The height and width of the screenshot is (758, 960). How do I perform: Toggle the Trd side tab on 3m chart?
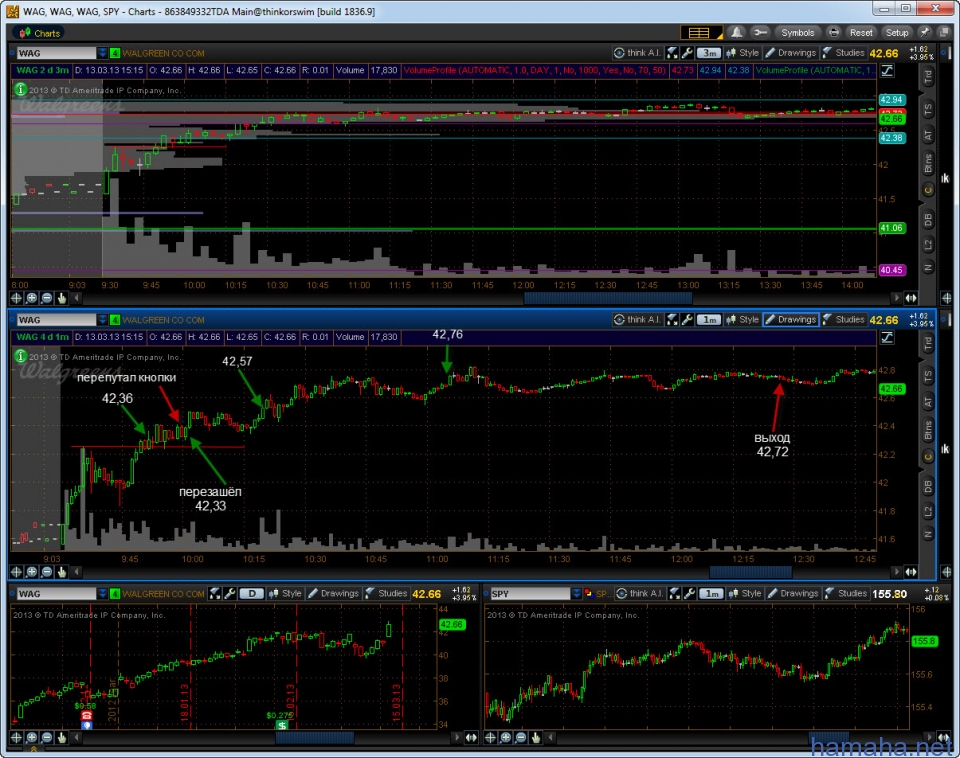point(928,77)
